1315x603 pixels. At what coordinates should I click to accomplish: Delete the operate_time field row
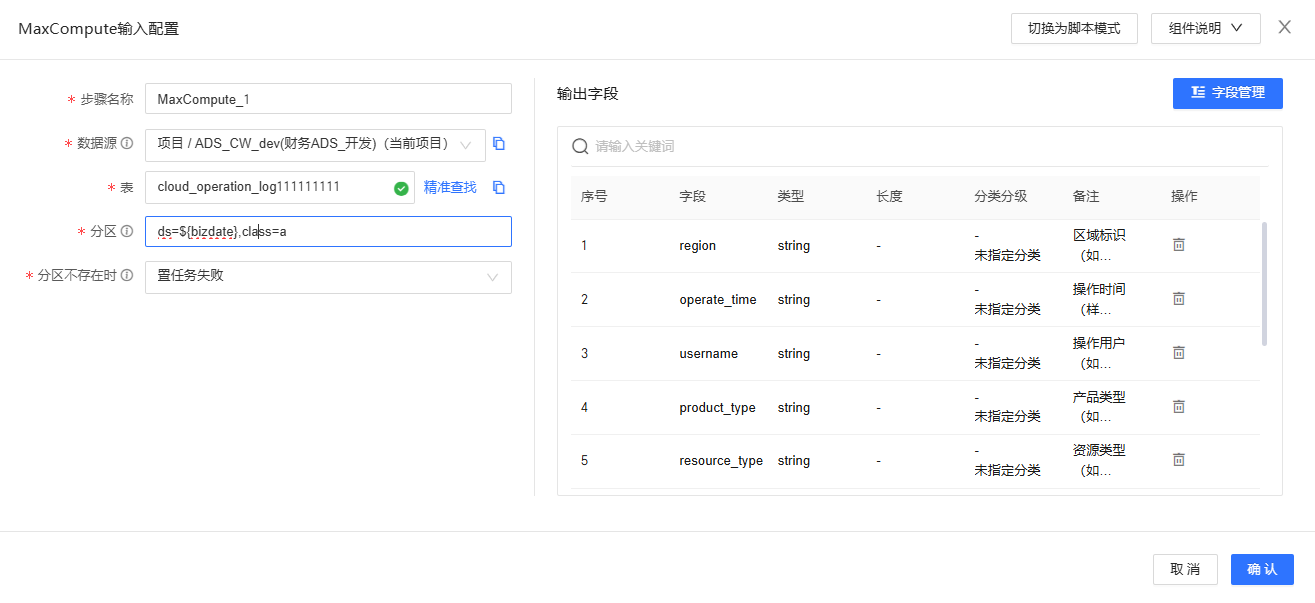pyautogui.click(x=1179, y=299)
